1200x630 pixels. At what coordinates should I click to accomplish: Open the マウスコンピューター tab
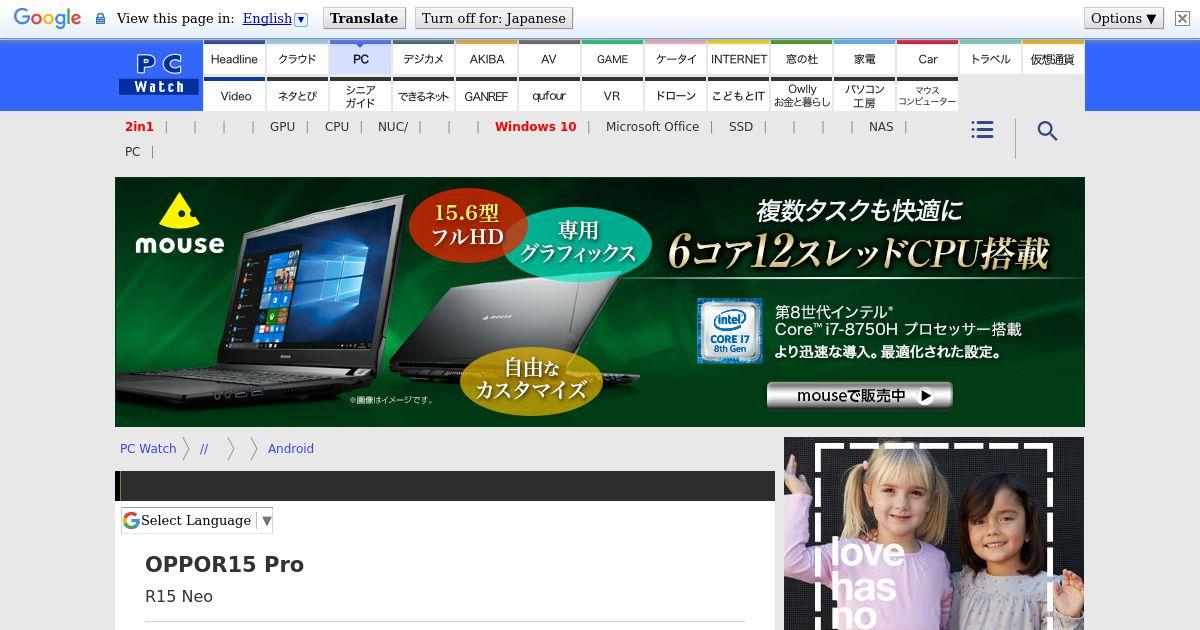[x=927, y=95]
